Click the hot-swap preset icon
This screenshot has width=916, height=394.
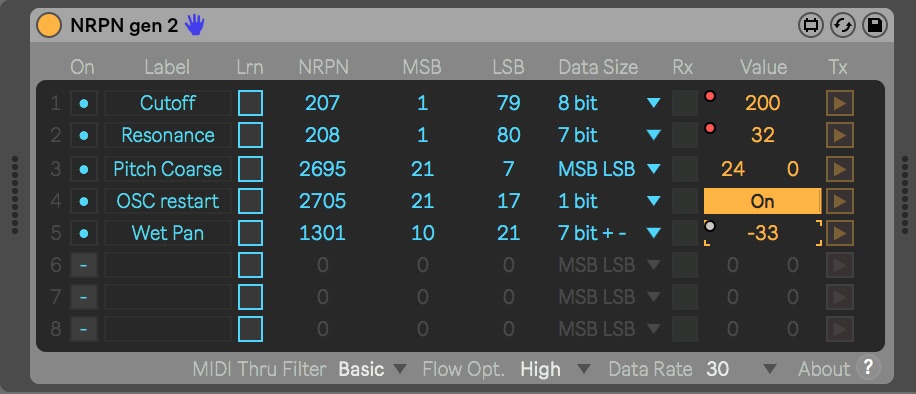click(842, 26)
